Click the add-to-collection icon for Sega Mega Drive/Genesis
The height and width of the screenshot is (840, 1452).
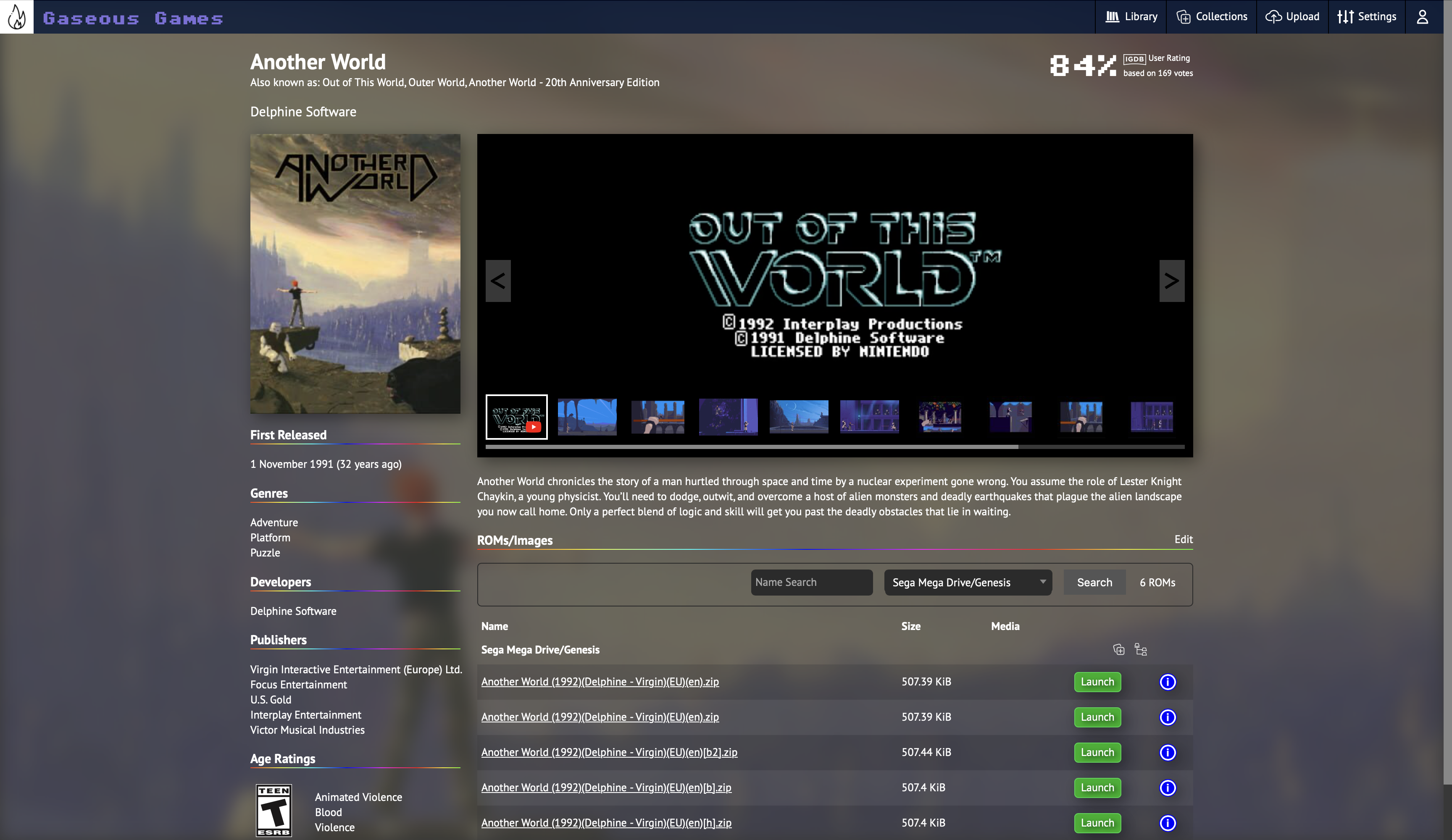click(1118, 650)
